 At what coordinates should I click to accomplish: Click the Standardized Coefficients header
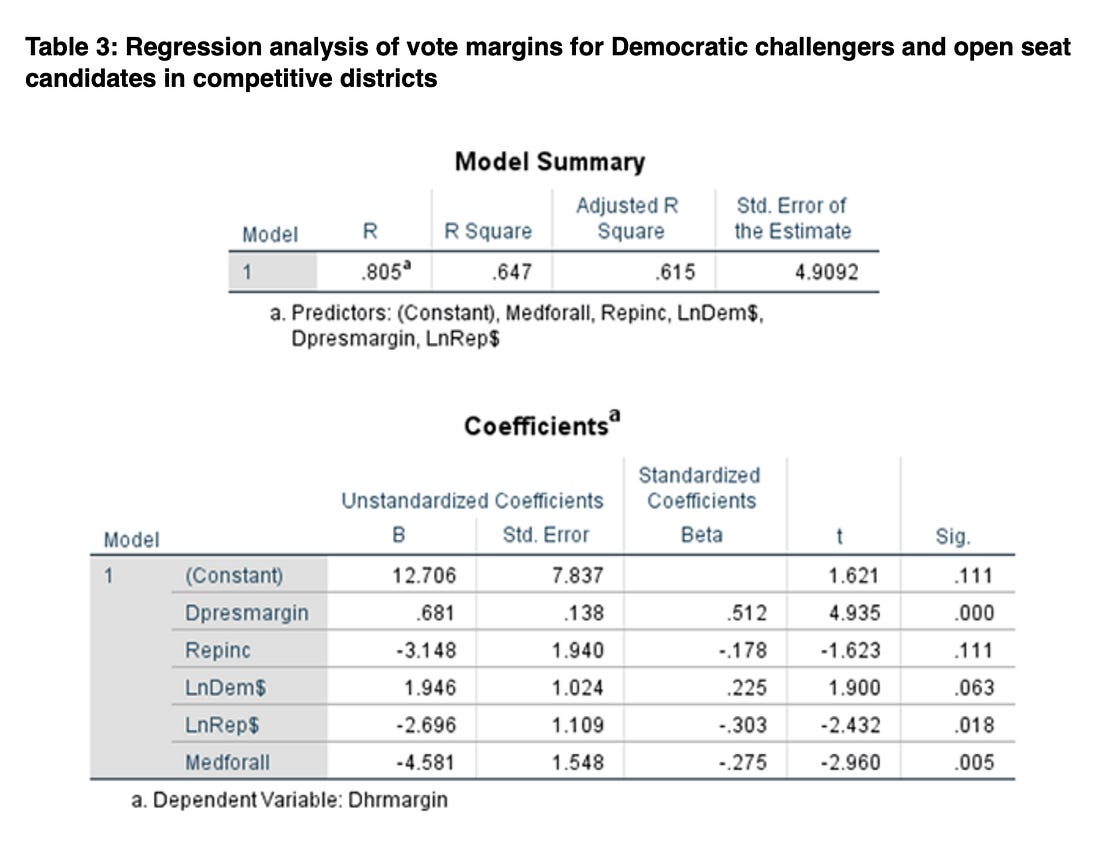click(x=700, y=488)
